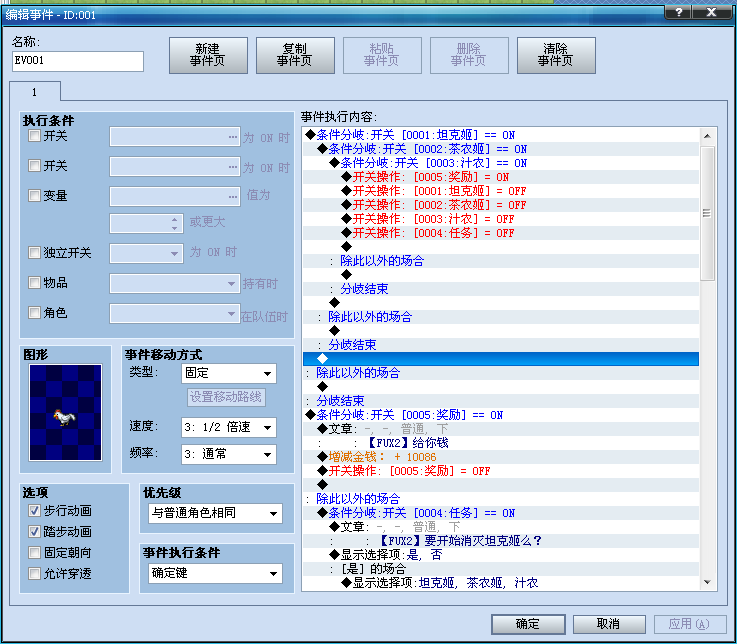Open the 角色 dropdown list
The height and width of the screenshot is (644, 737).
click(175, 314)
